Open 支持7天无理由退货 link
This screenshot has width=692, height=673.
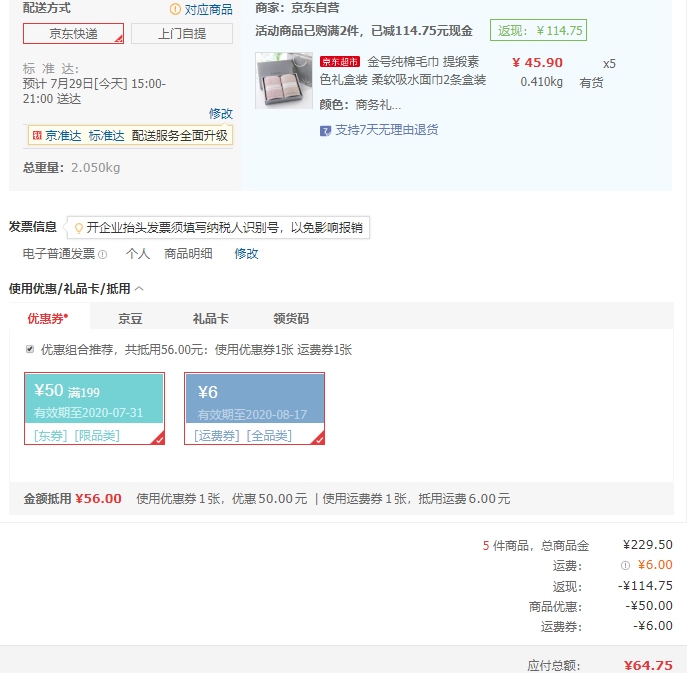coord(387,130)
